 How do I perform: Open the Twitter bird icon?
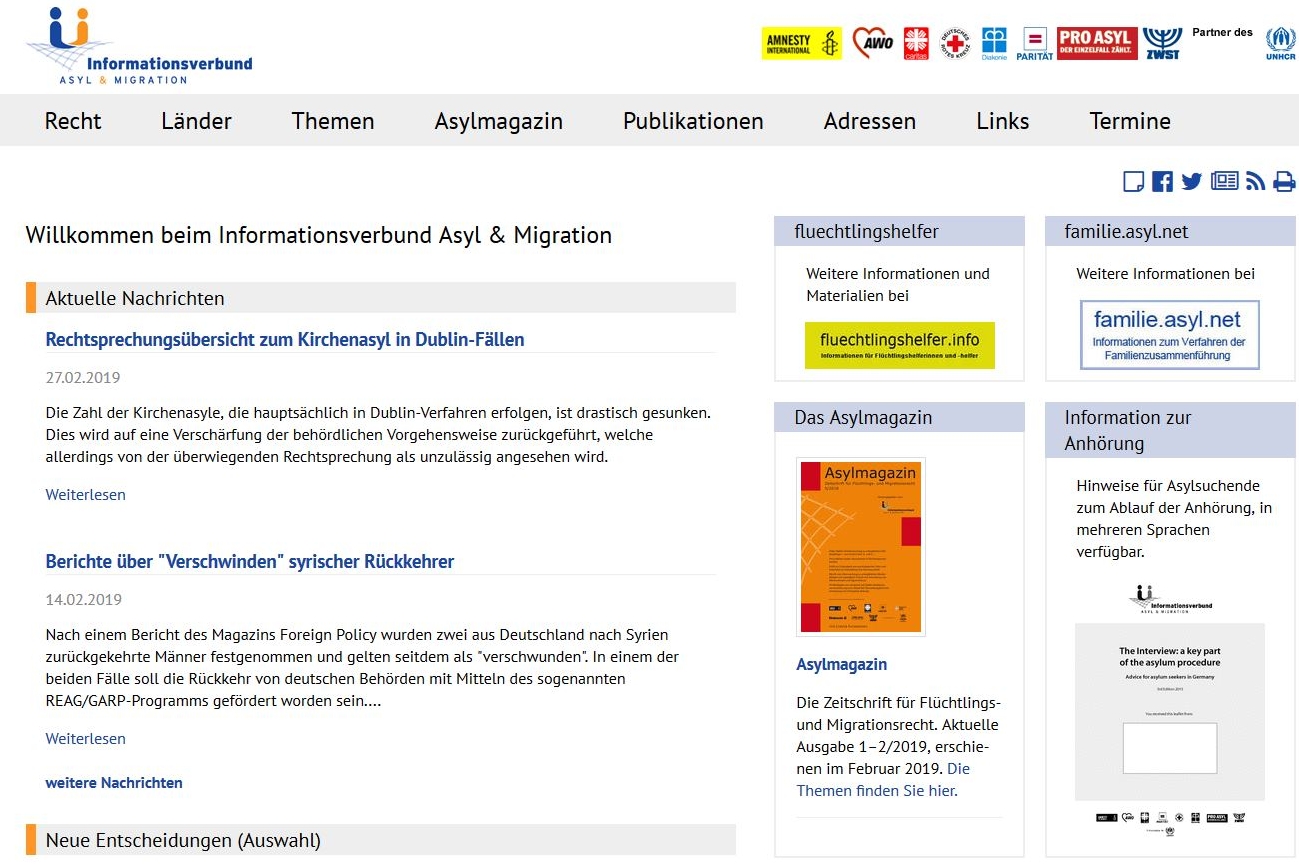pyautogui.click(x=1191, y=181)
